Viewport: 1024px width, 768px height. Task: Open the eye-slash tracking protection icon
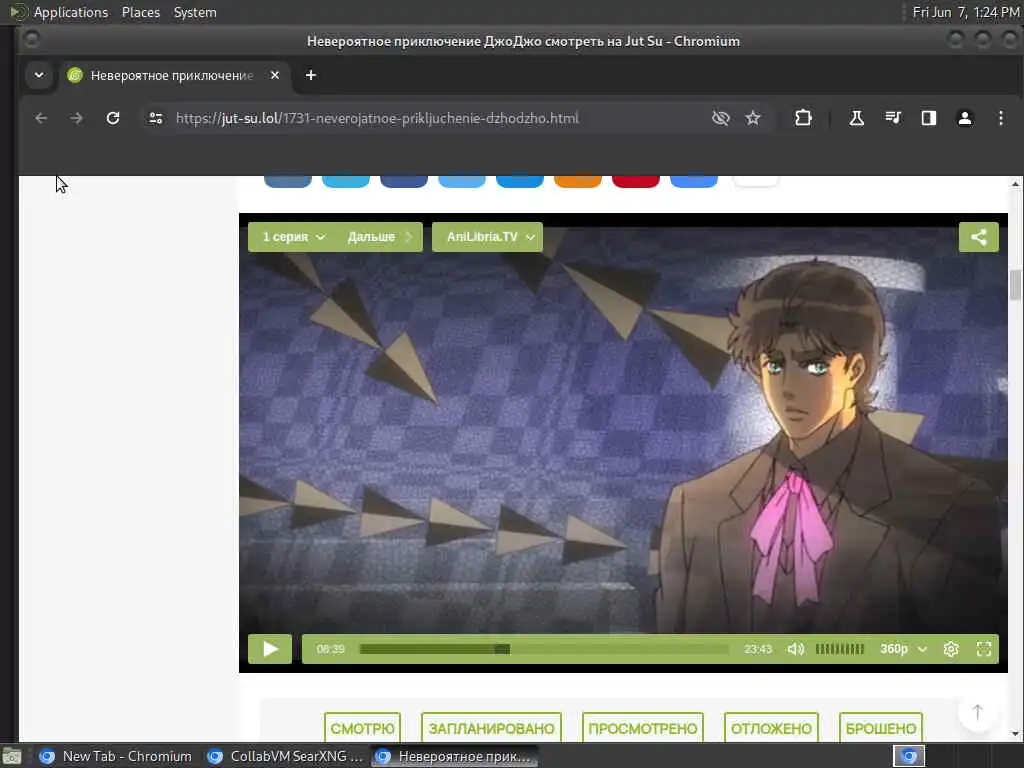720,118
